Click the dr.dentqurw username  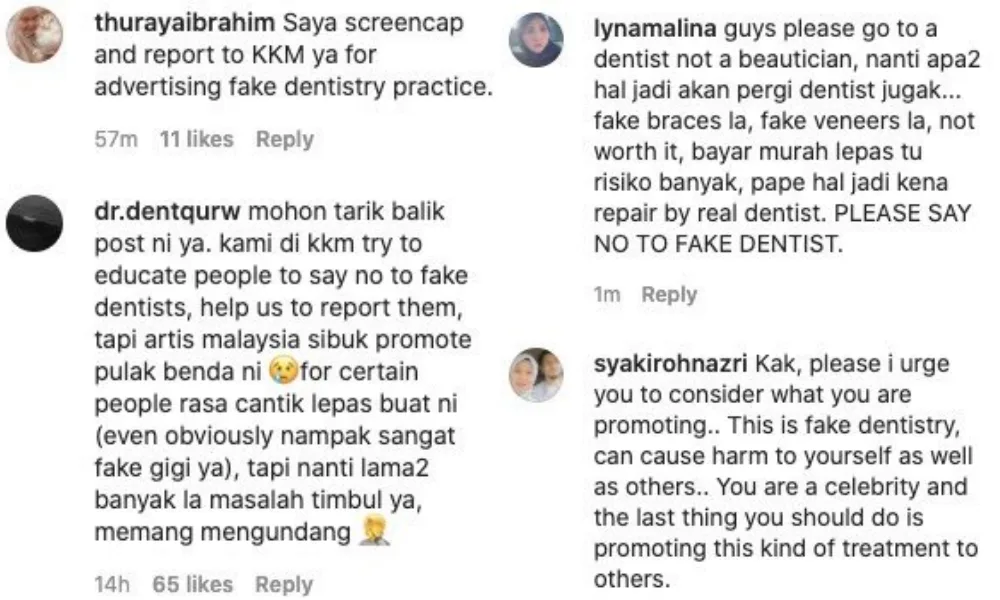[x=167, y=211]
